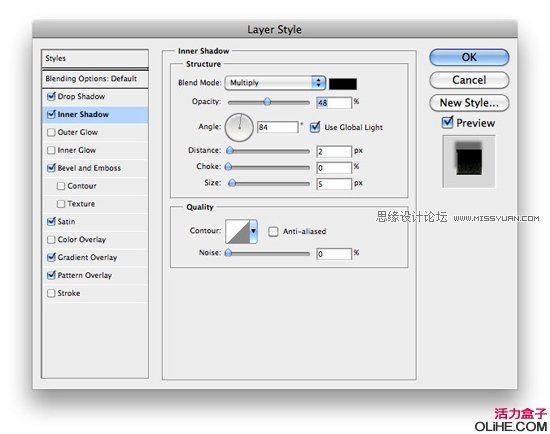The image size is (550, 434).
Task: Toggle the Satin checkbox
Action: coord(51,221)
